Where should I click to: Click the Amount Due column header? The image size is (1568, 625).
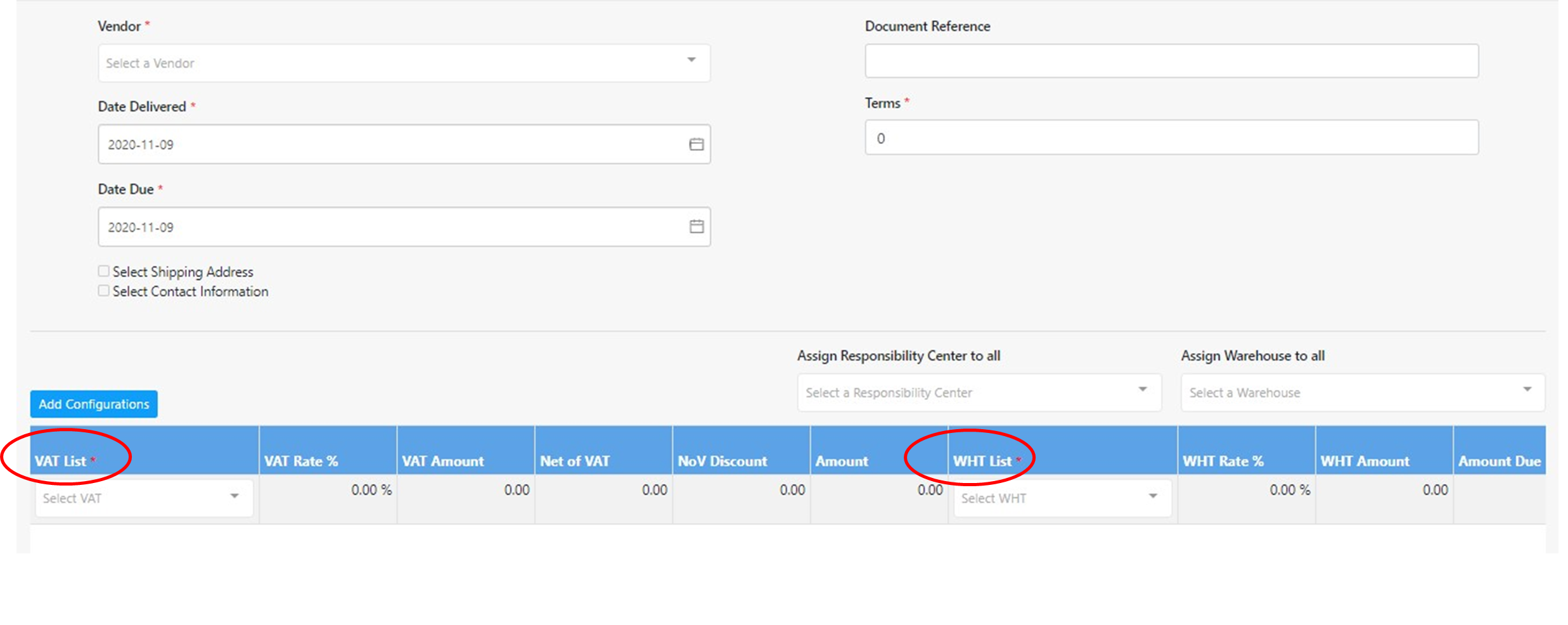1499,461
